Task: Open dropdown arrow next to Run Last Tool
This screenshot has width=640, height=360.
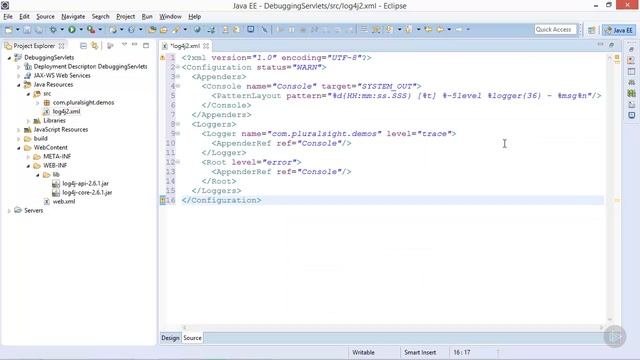Action: [x=100, y=29]
